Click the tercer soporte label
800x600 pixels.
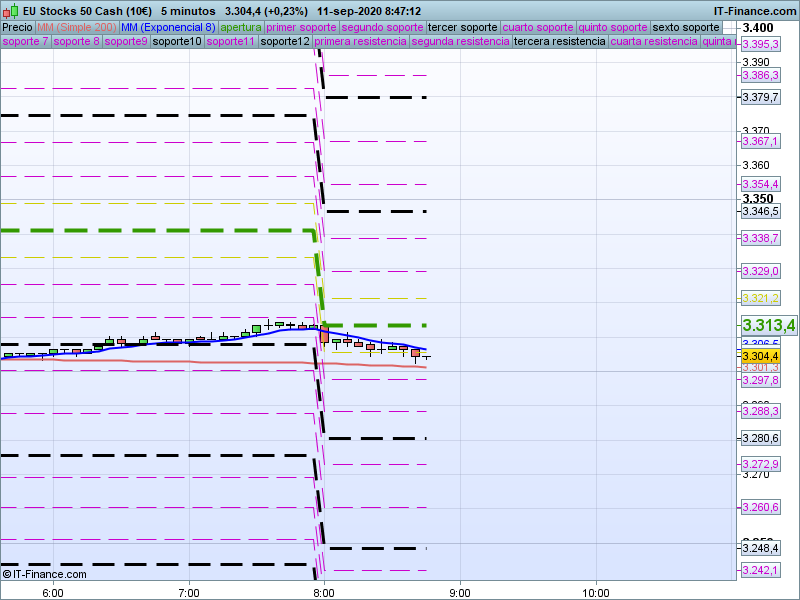(462, 27)
